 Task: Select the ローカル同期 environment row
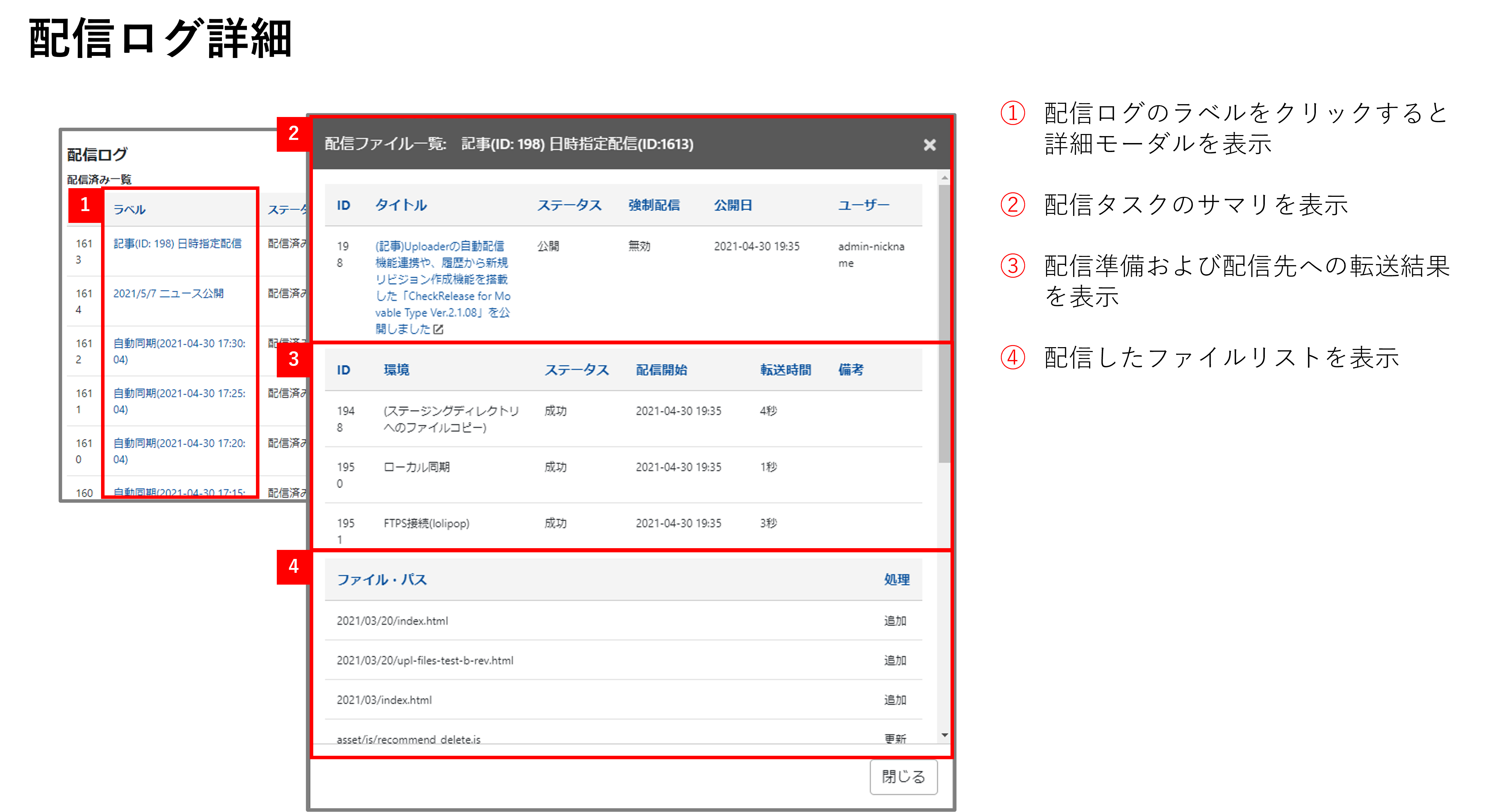[417, 467]
